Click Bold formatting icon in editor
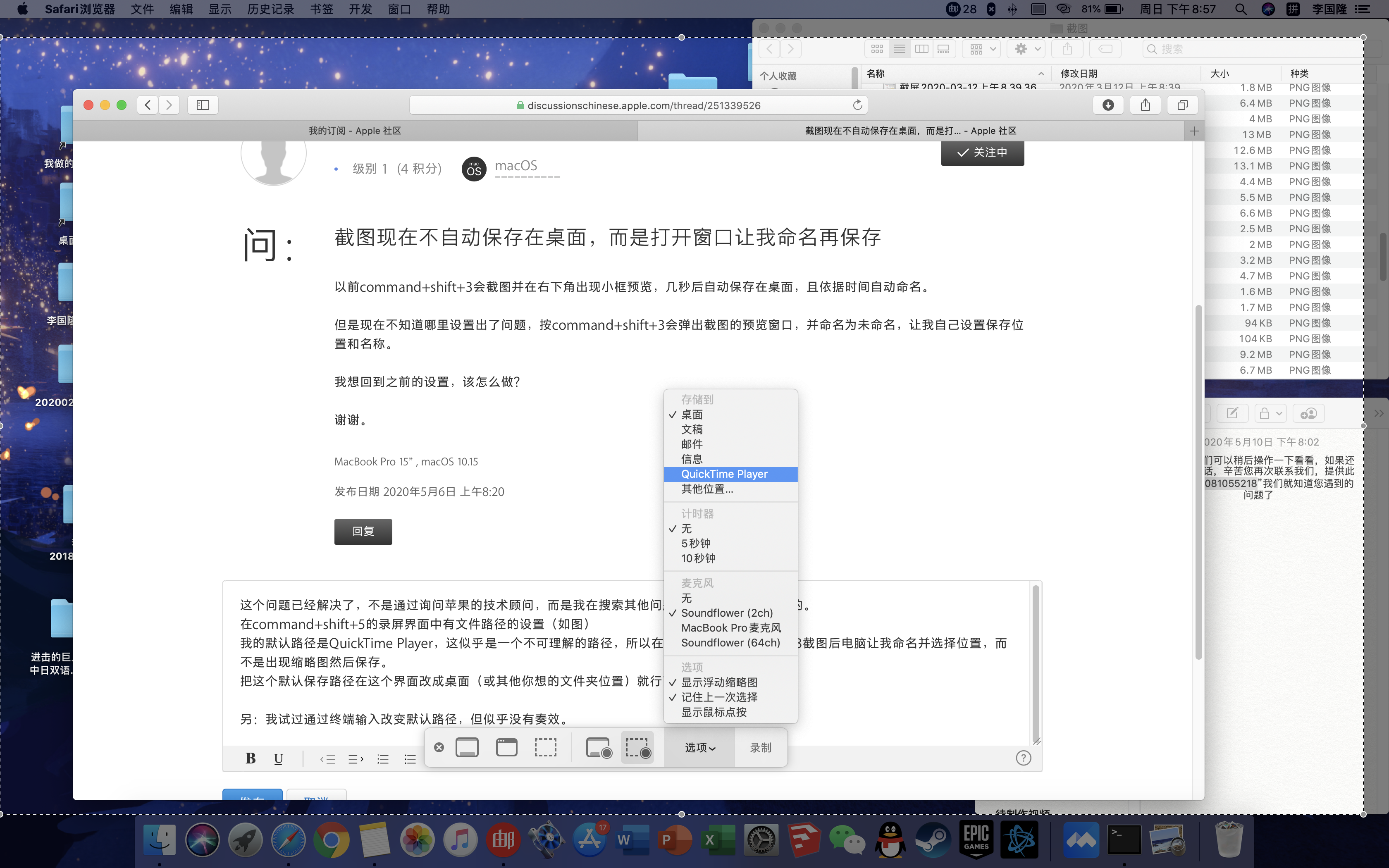This screenshot has width=1389, height=868. (250, 758)
